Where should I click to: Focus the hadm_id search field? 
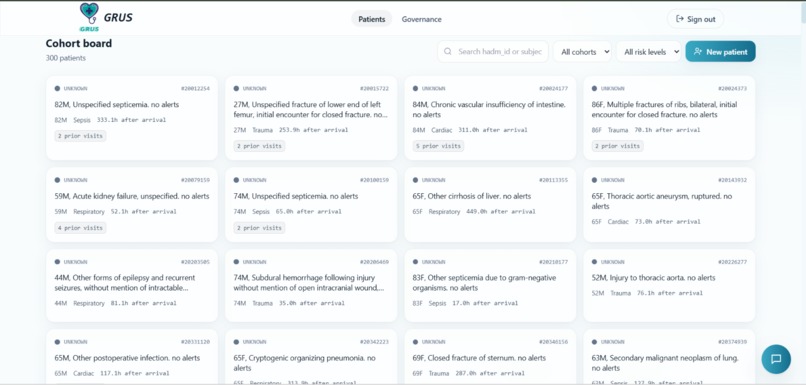pos(493,51)
